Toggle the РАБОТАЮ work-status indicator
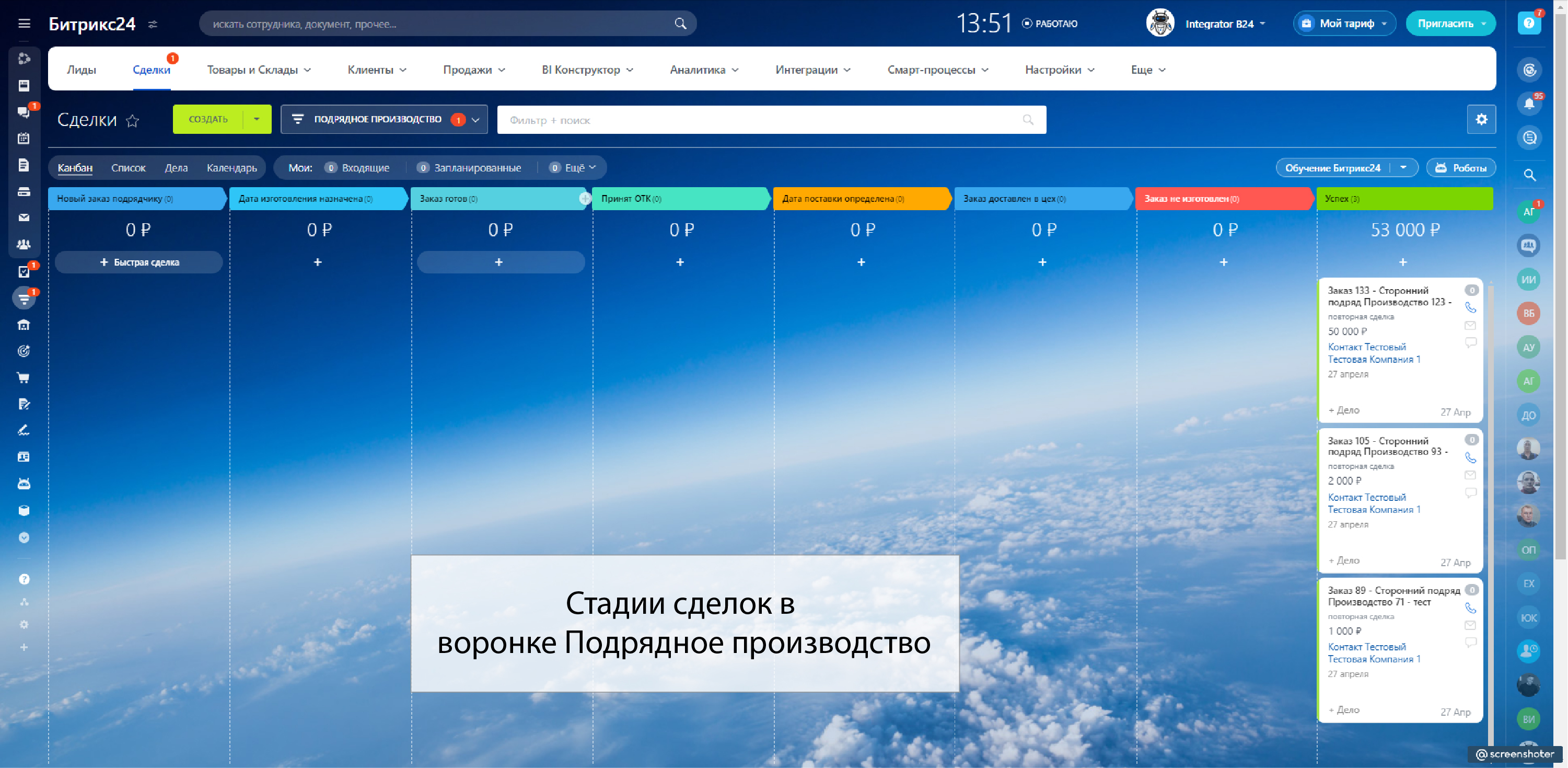This screenshot has width=1568, height=768. click(1049, 24)
